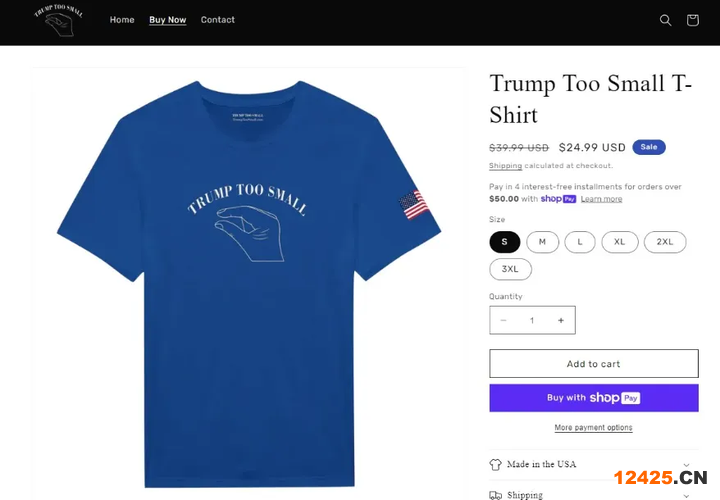This screenshot has height=500, width=720.
Task: Pick size 2XL
Action: click(665, 242)
